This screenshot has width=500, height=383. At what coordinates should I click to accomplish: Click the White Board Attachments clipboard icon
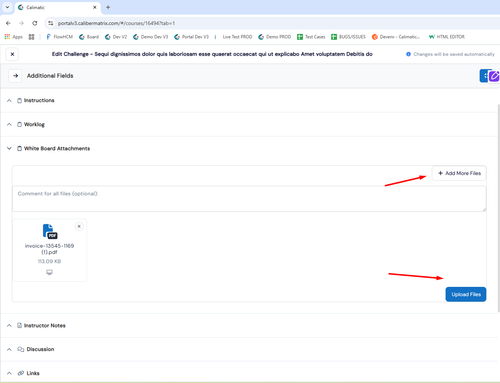19,148
